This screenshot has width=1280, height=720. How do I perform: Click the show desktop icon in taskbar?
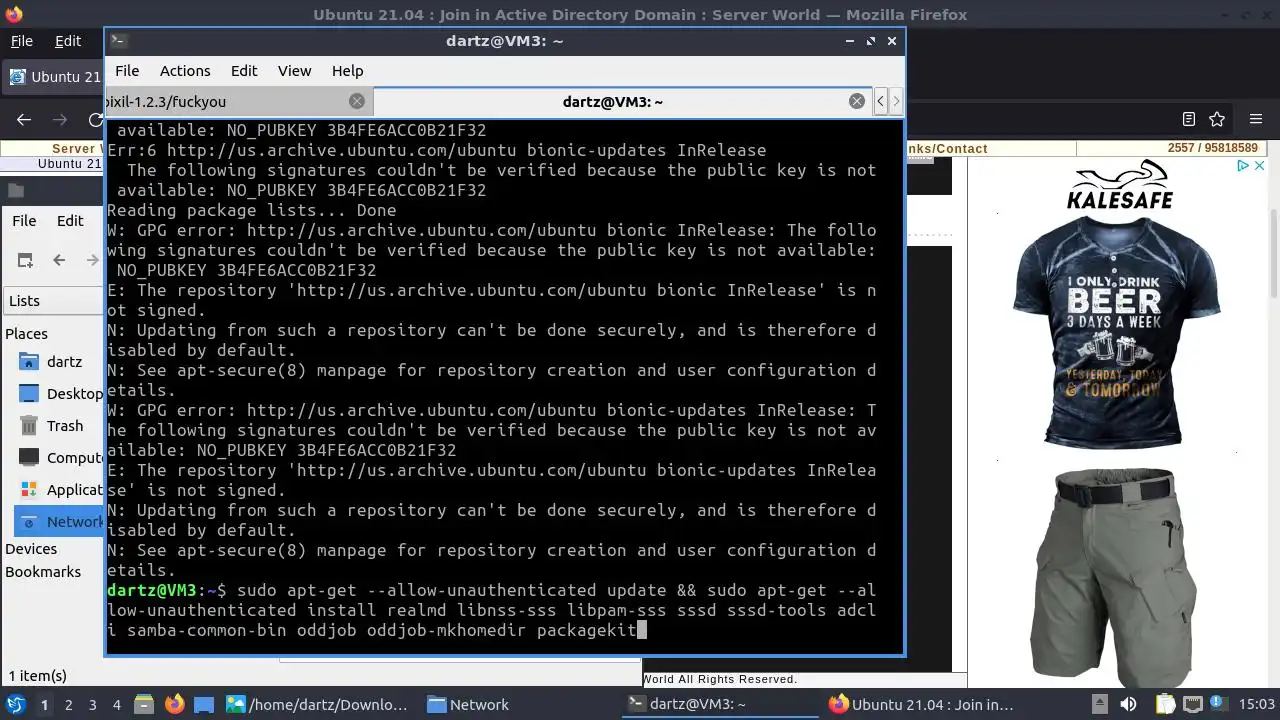coord(204,704)
